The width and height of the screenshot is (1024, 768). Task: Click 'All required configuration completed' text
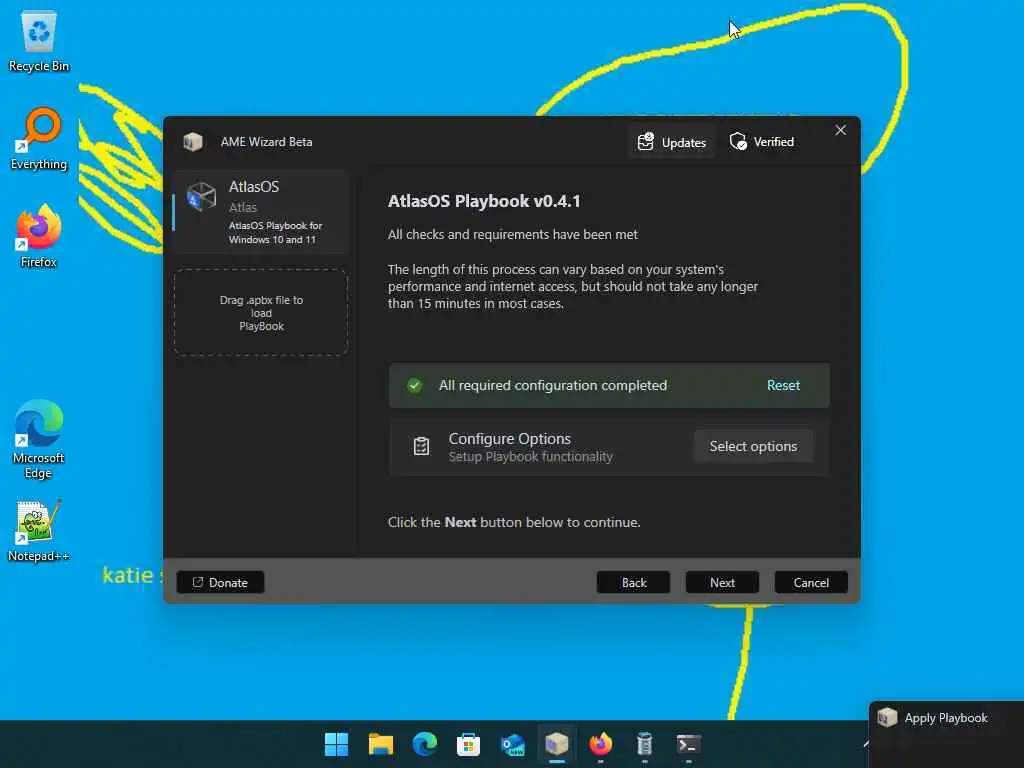coord(552,385)
